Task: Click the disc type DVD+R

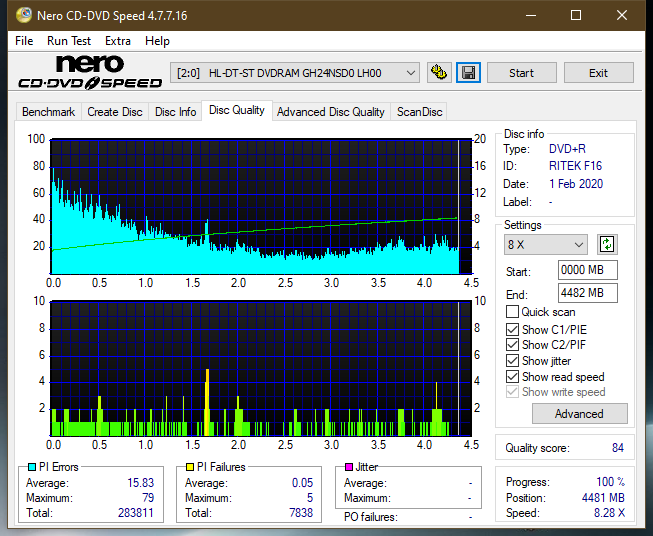Action: coord(567,149)
